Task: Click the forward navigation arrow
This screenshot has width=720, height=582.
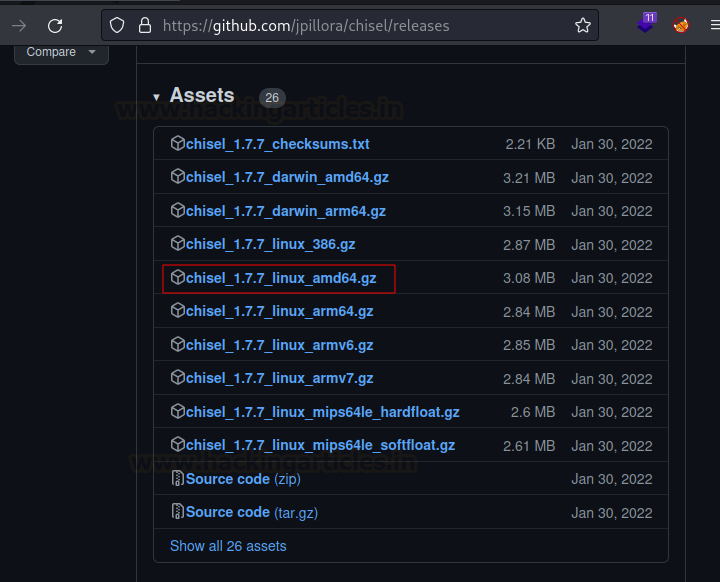Action: 19,26
